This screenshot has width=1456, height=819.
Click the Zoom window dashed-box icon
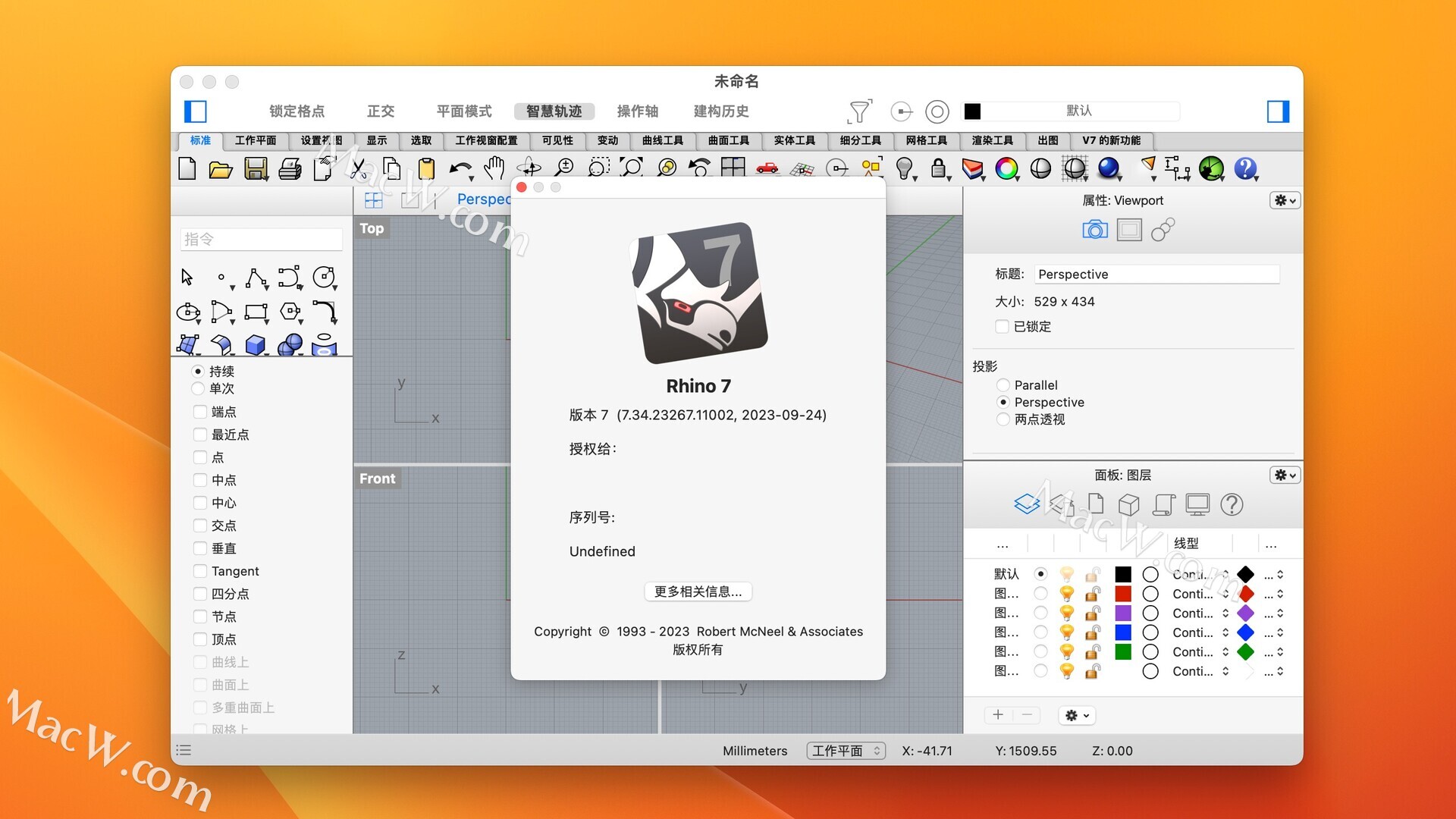(598, 168)
